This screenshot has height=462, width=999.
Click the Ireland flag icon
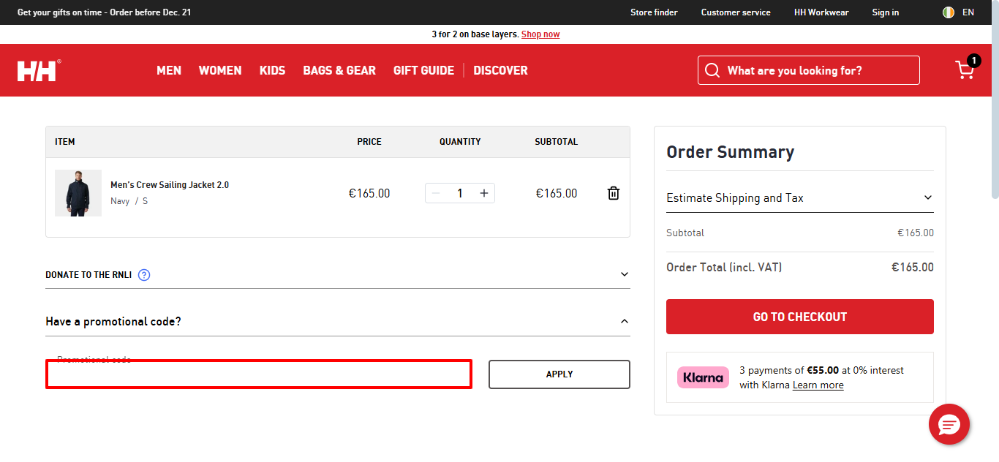pyautogui.click(x=948, y=12)
